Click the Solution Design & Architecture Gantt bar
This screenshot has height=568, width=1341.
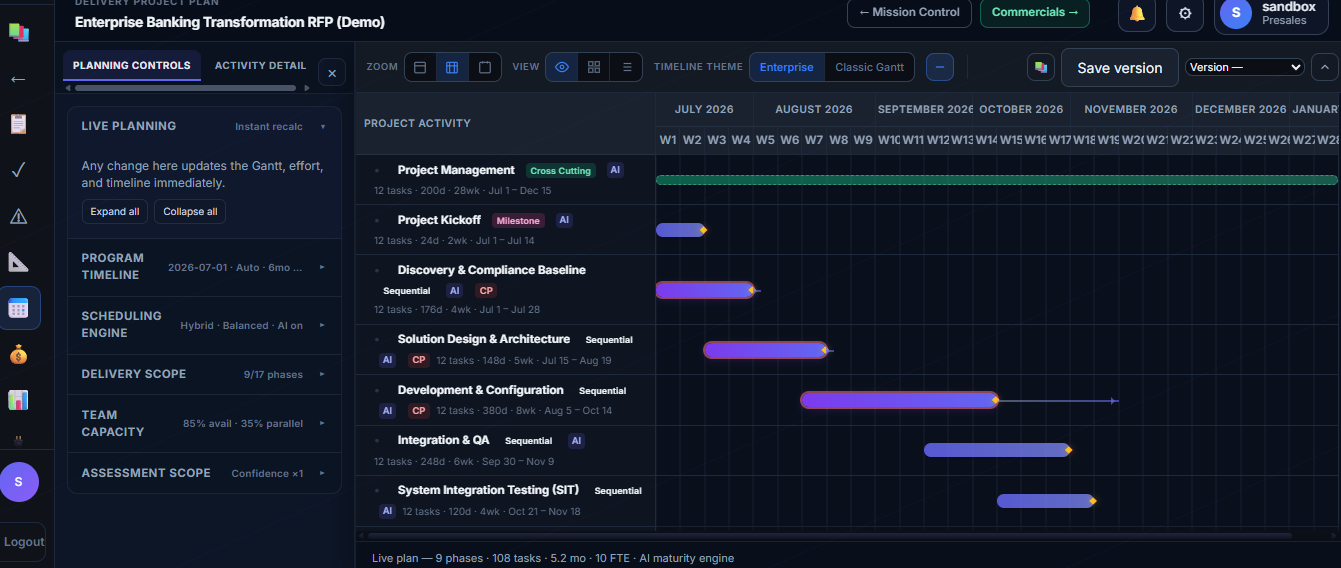pos(765,350)
